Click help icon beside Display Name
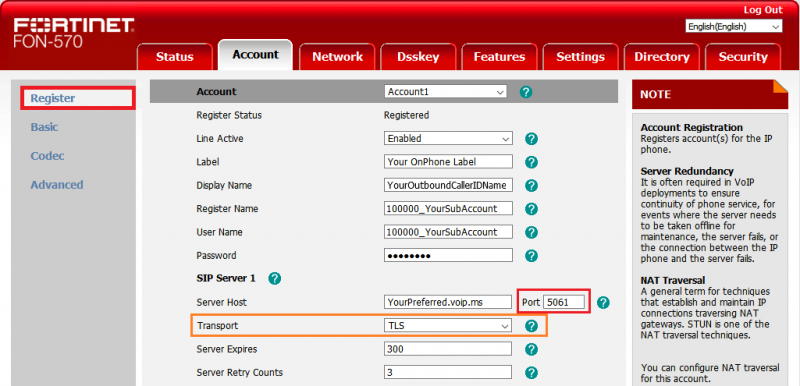 pyautogui.click(x=531, y=186)
